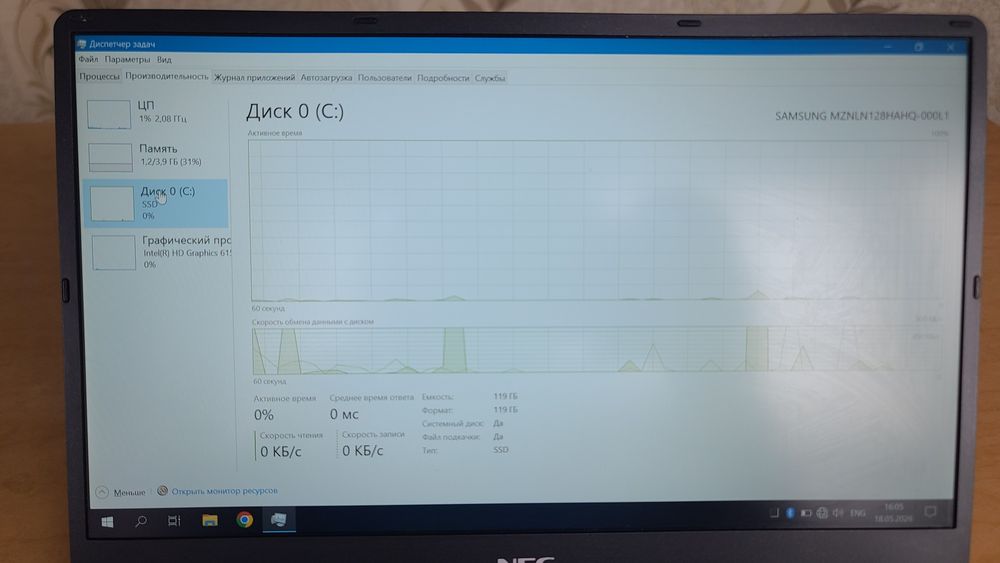Click the taskbar clock and date
Screen dimensions: 1000x563
click(x=893, y=513)
